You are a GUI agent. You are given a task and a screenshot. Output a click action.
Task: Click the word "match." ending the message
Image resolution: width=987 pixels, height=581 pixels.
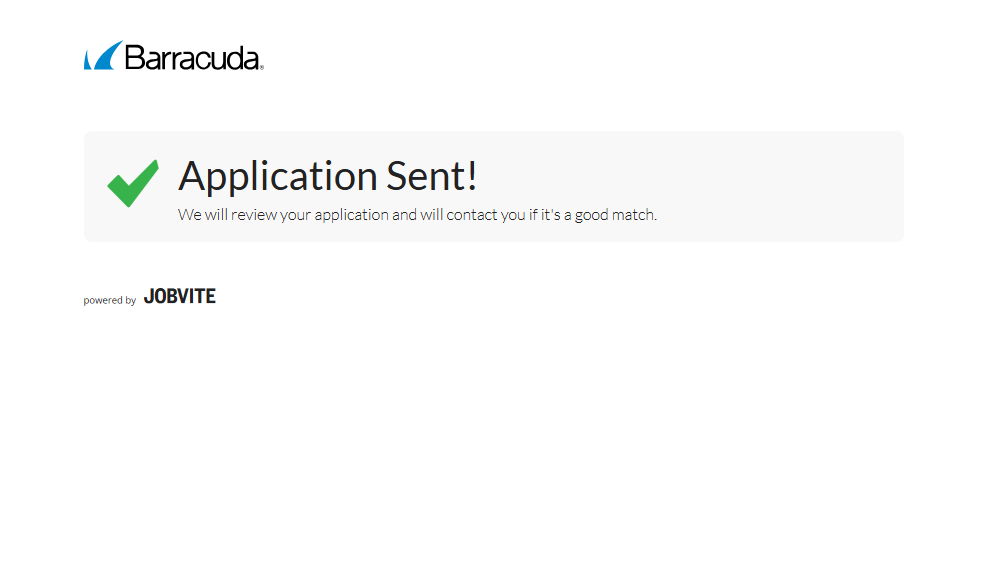(634, 214)
